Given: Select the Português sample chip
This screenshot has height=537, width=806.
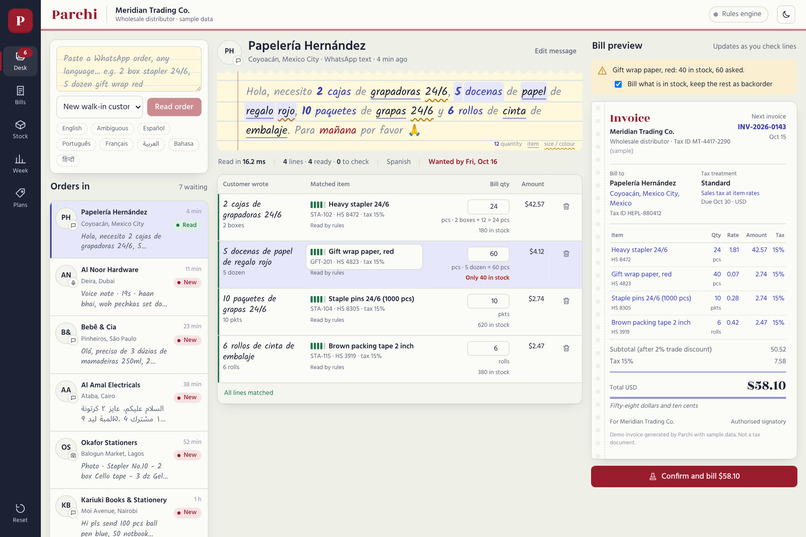Looking at the screenshot, I should click(x=76, y=144).
